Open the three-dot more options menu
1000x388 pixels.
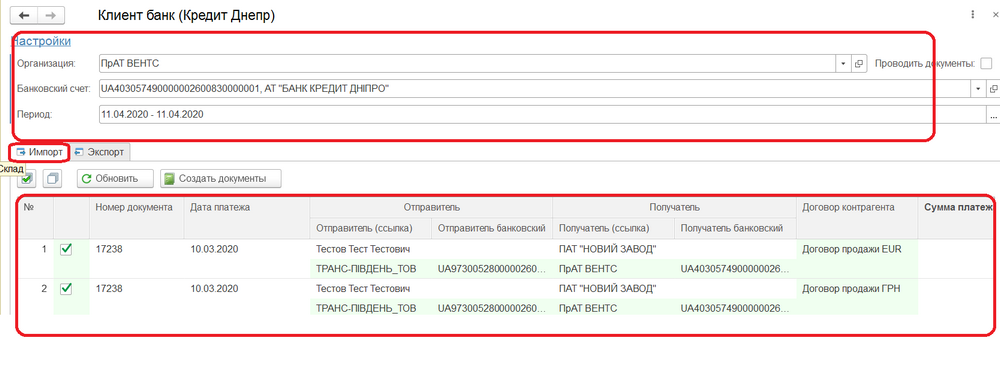click(973, 14)
